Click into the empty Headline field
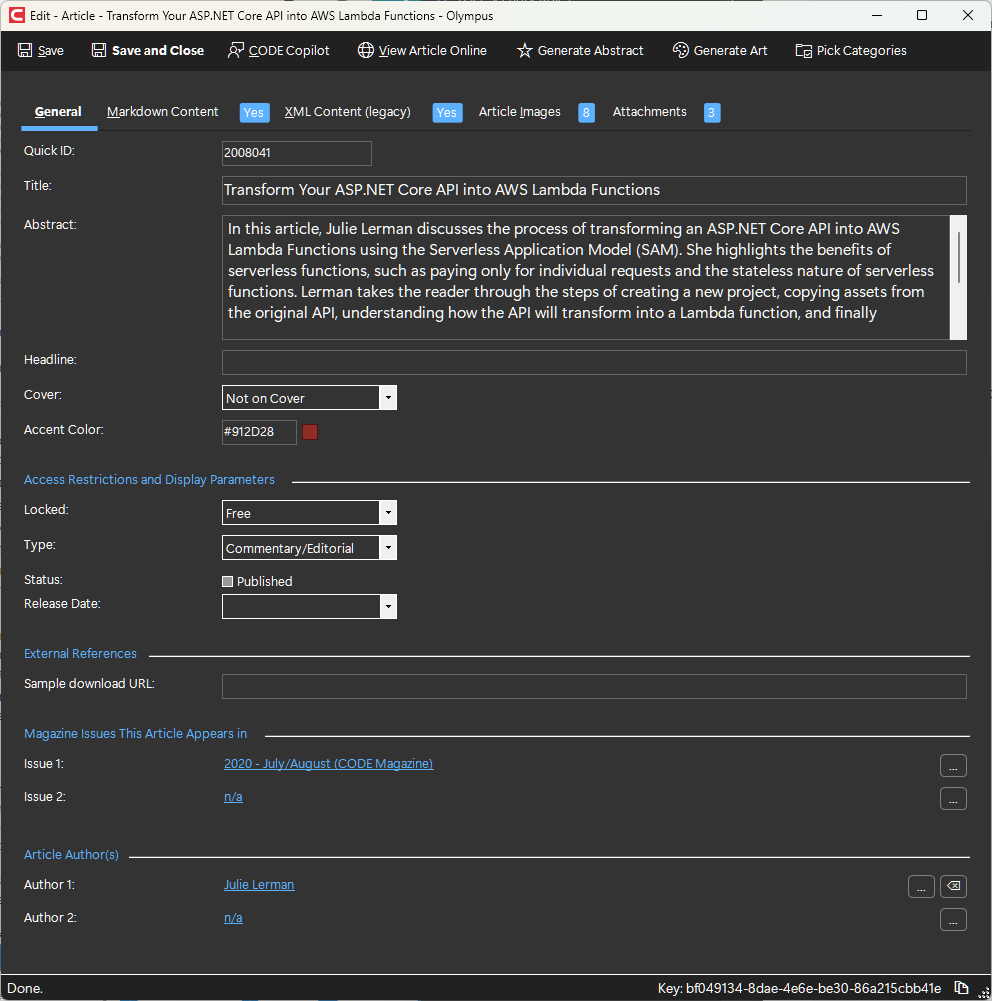 (594, 363)
